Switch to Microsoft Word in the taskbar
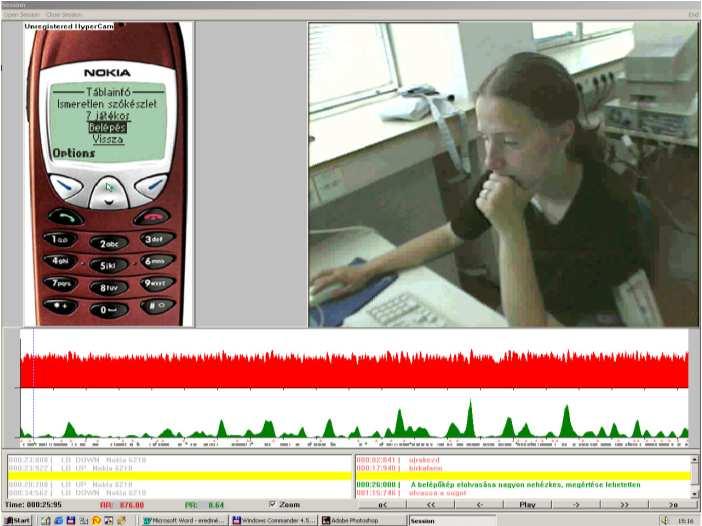This screenshot has width=702, height=526. [x=184, y=521]
